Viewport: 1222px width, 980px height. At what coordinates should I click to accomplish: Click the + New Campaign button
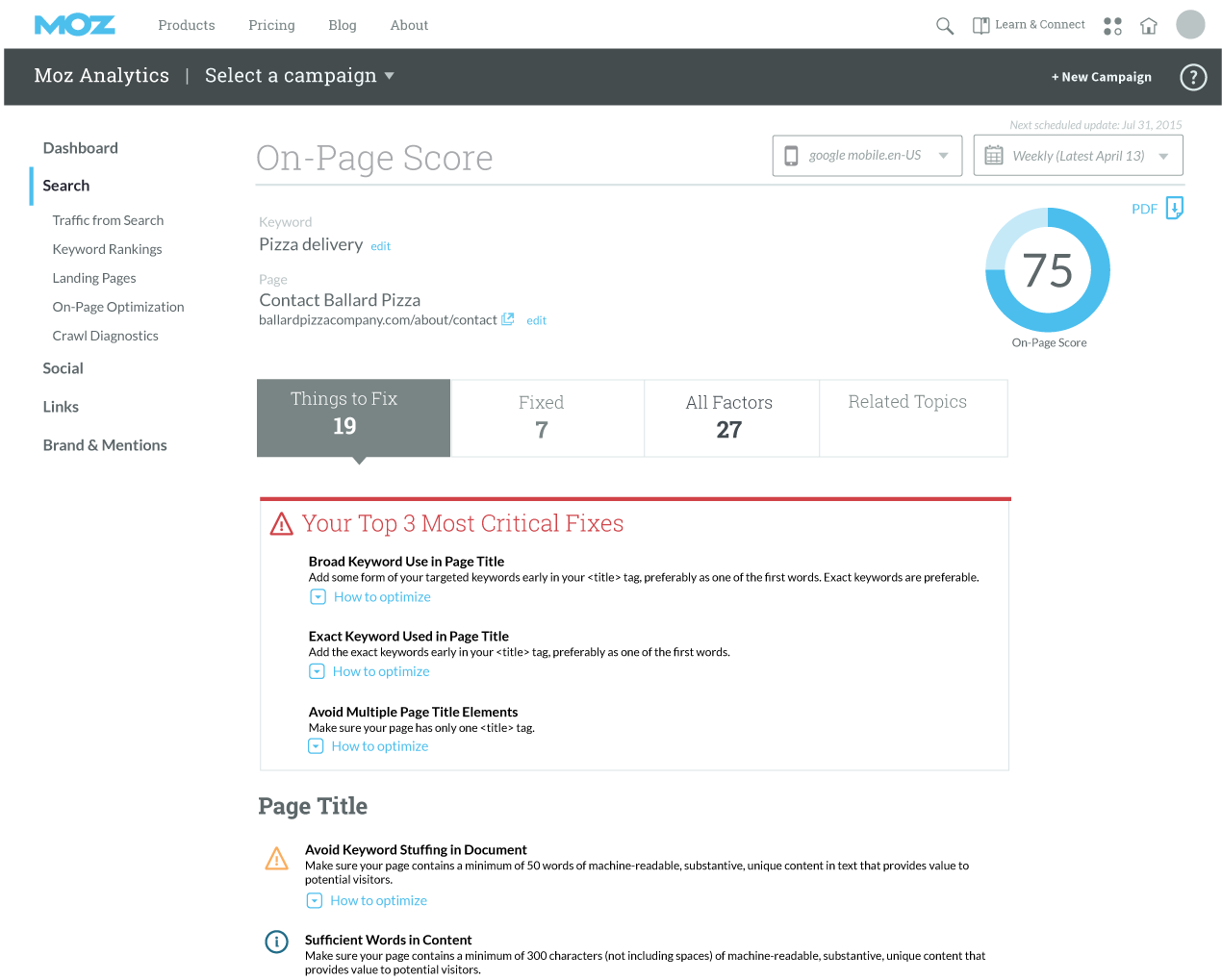click(1101, 77)
